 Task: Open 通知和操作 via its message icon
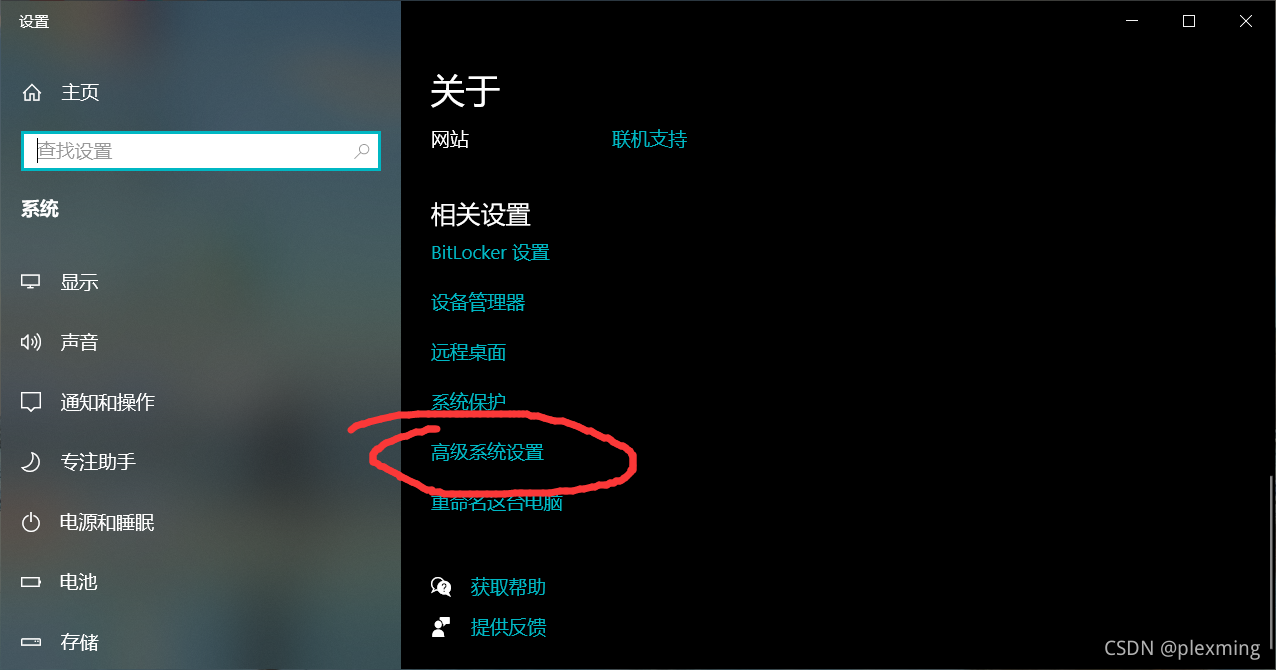coord(31,402)
